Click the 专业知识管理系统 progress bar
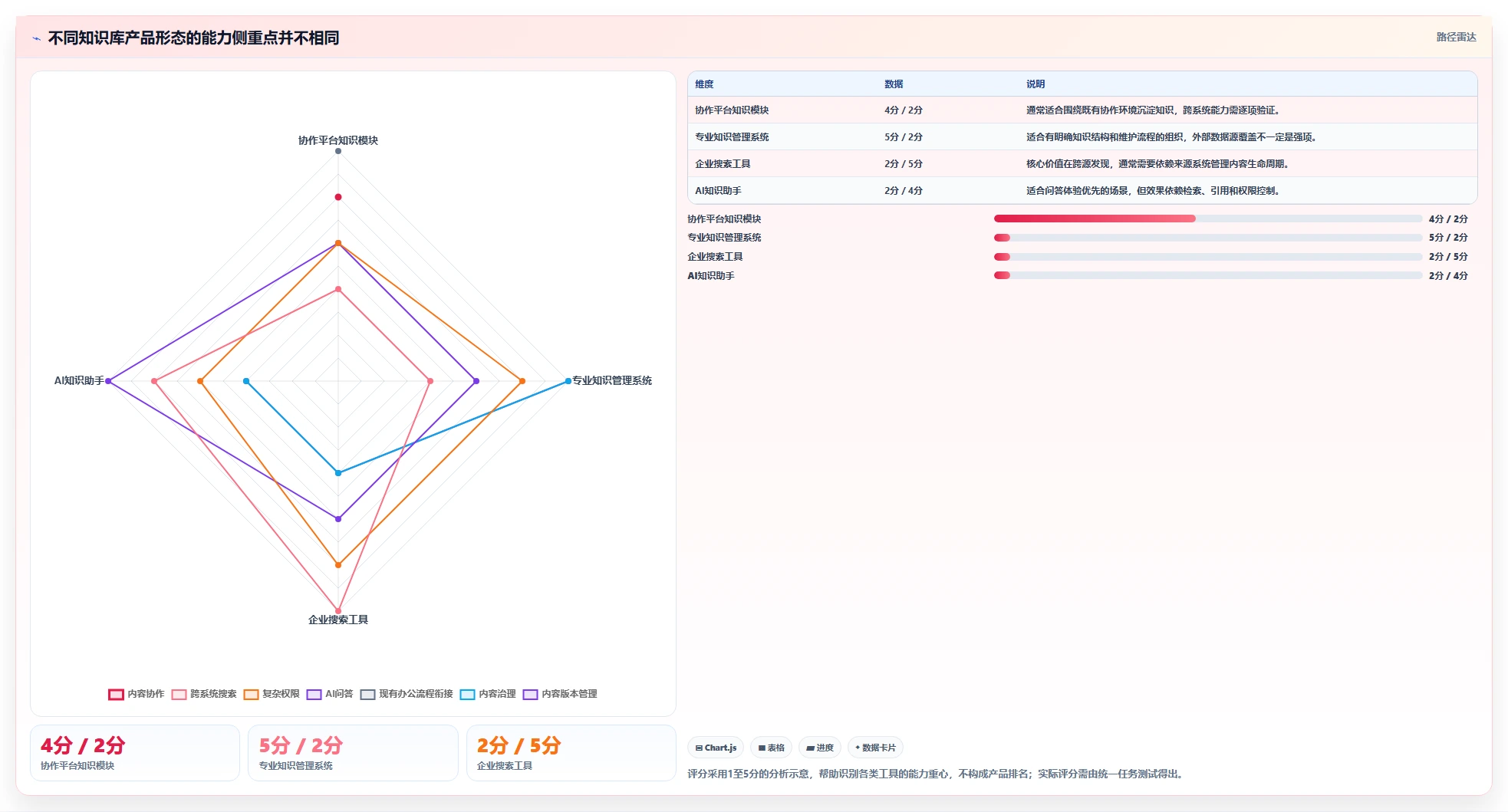This screenshot has width=1508, height=812. (x=1208, y=238)
